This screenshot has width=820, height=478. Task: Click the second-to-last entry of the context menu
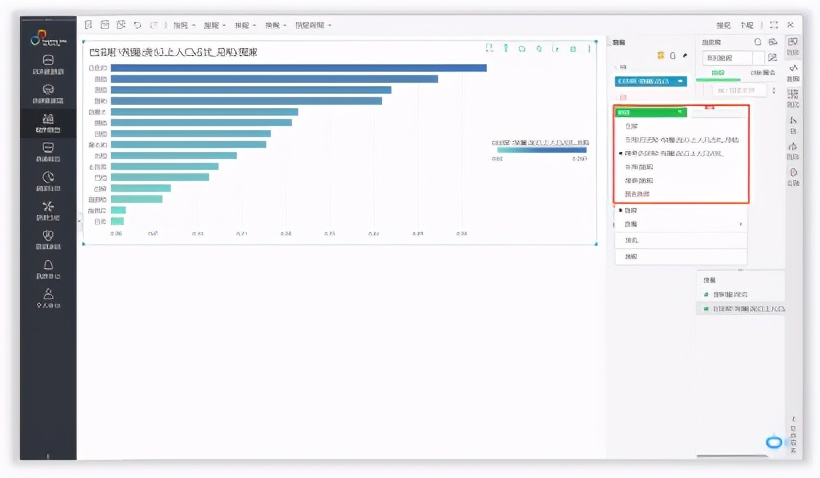click(680, 240)
